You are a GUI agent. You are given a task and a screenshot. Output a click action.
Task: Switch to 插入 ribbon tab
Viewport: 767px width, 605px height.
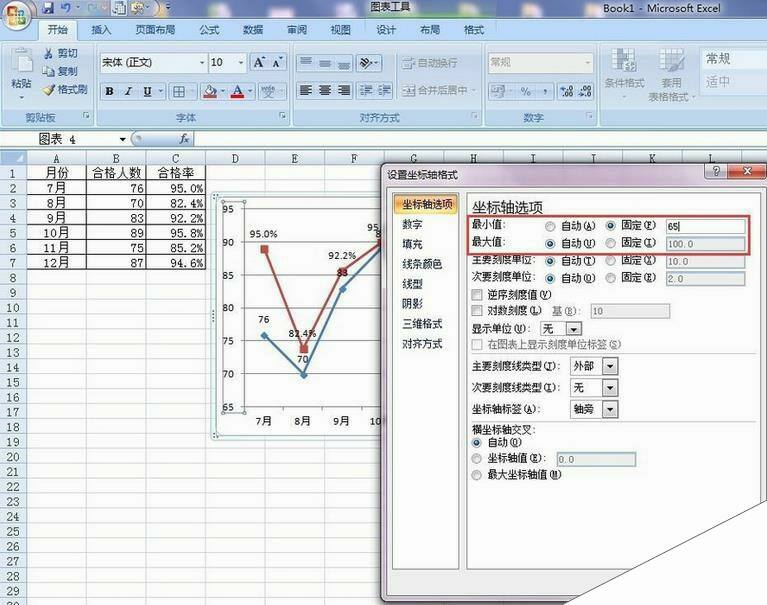pyautogui.click(x=101, y=30)
